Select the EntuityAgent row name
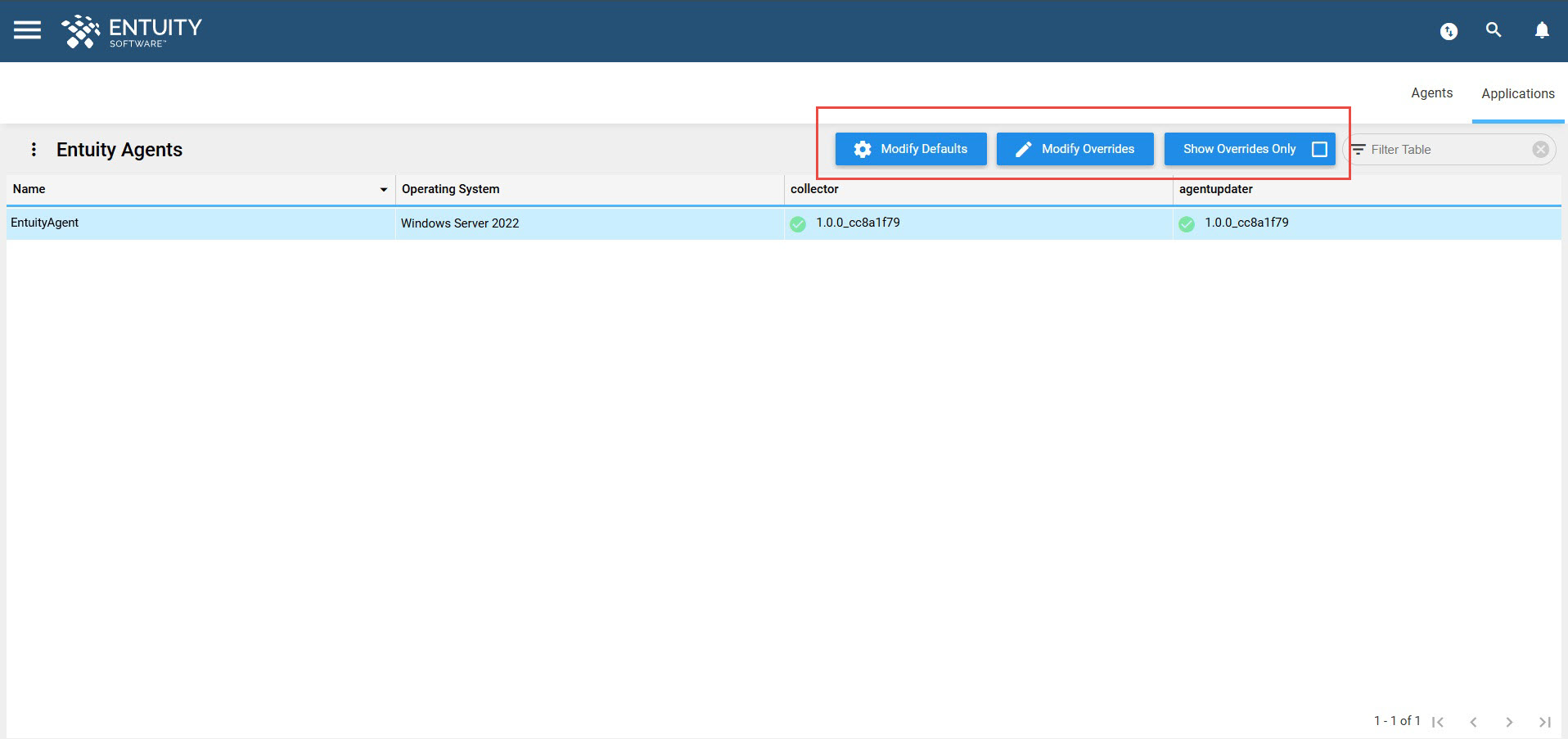The image size is (1568, 739). tap(45, 223)
